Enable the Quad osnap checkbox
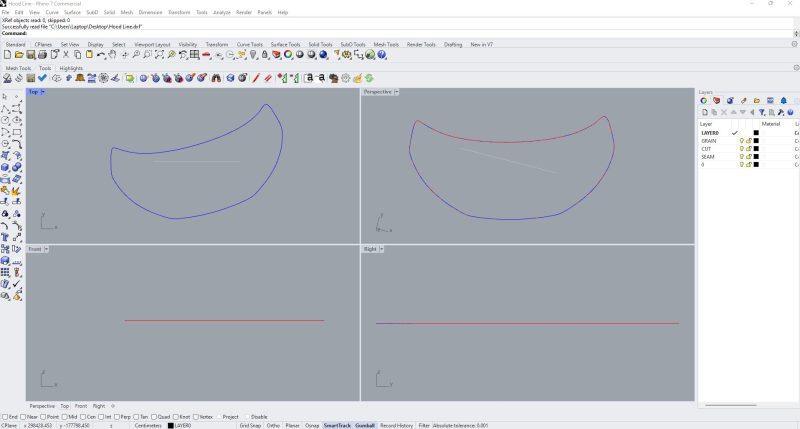The height and width of the screenshot is (429, 800). tap(154, 417)
